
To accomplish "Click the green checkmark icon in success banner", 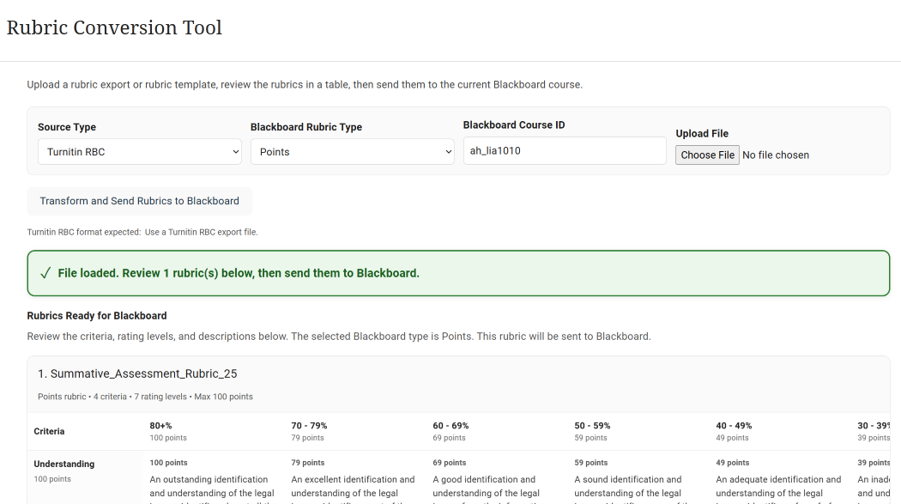I will click(45, 273).
